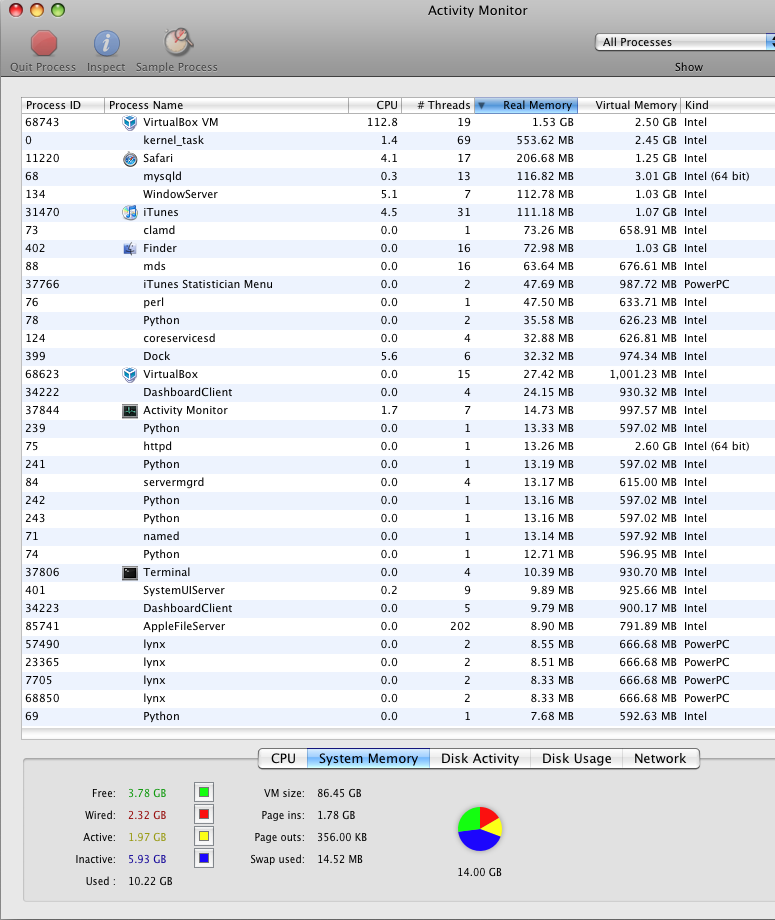Select the Python process with PID 78
Image resolution: width=775 pixels, height=920 pixels.
[398, 320]
